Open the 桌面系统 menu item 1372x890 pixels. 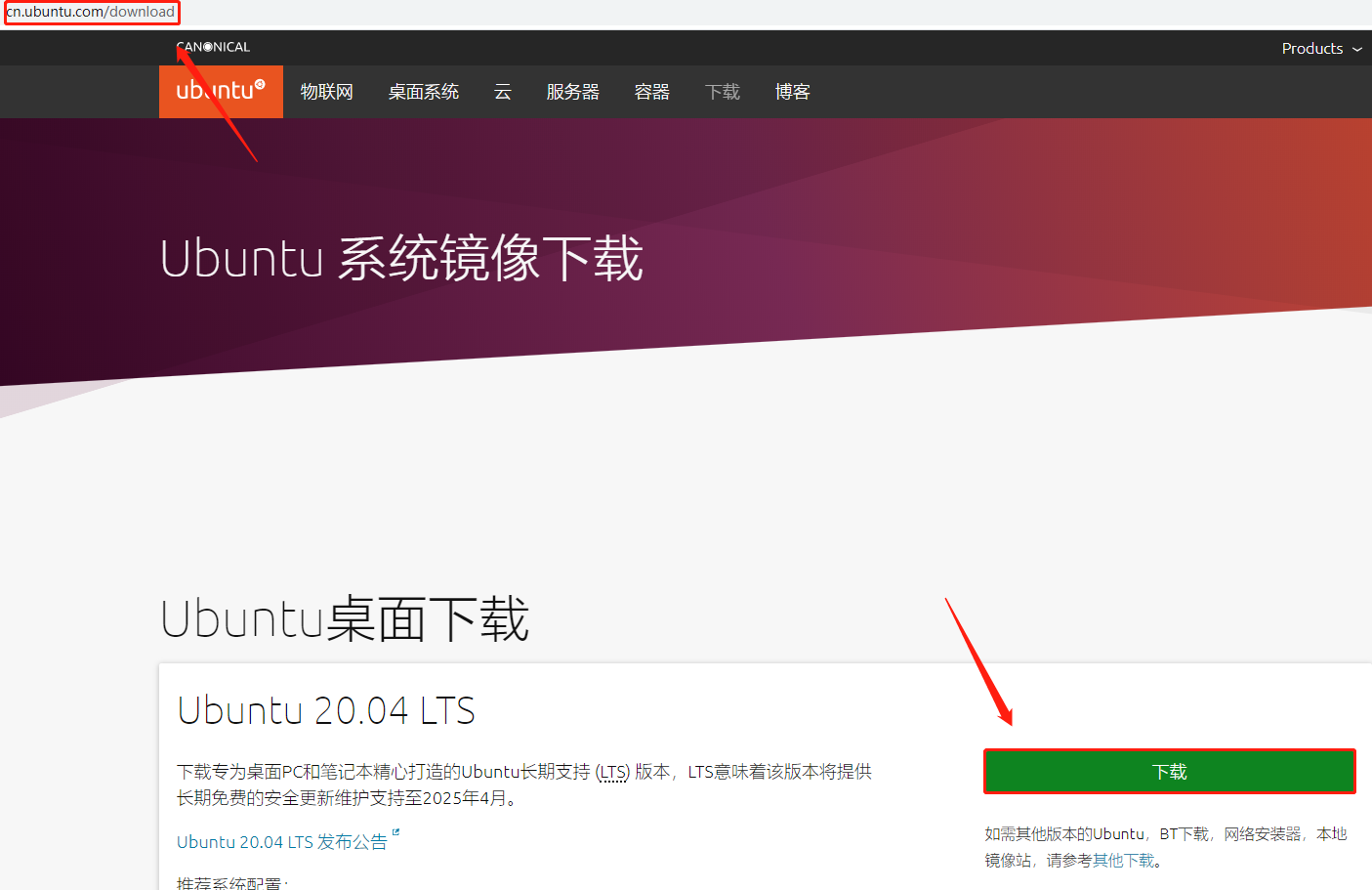click(424, 92)
